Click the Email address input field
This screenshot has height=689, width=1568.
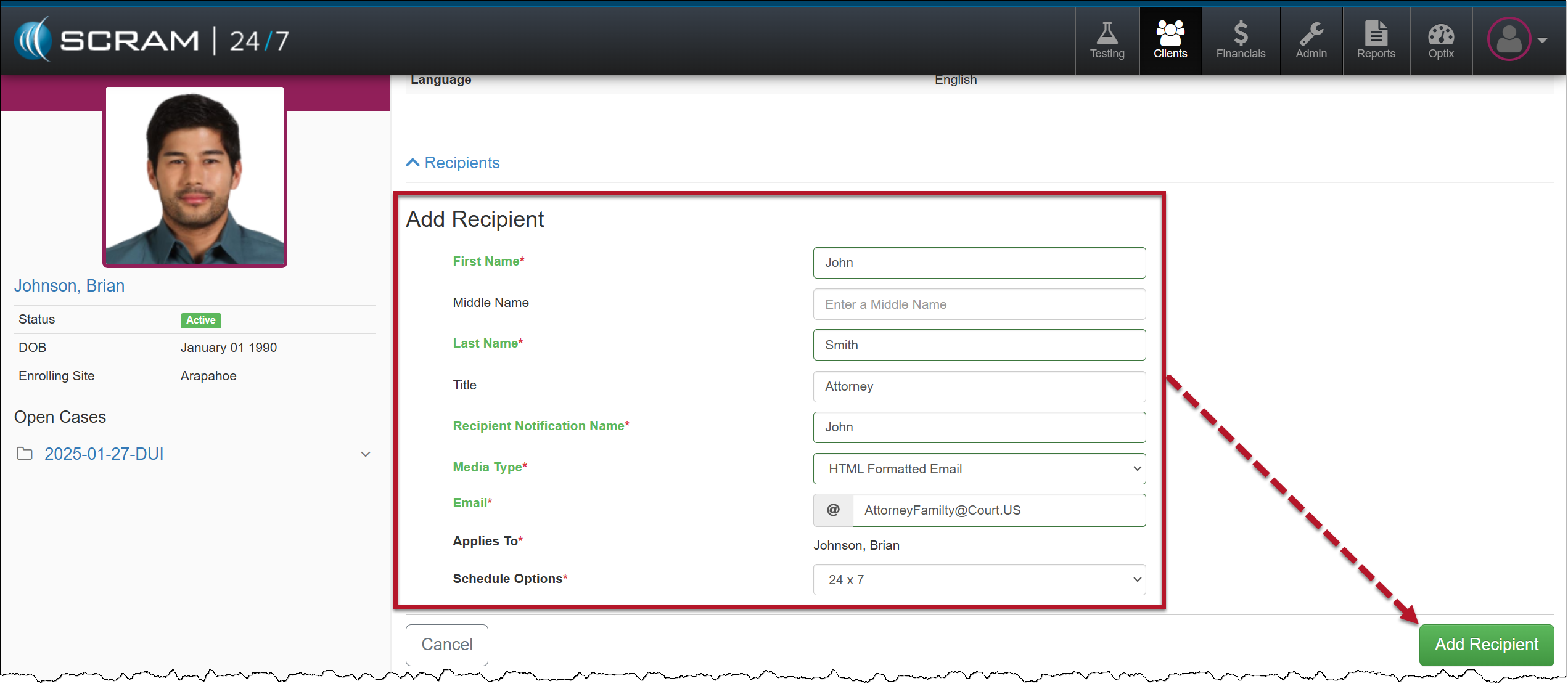pyautogui.click(x=998, y=510)
